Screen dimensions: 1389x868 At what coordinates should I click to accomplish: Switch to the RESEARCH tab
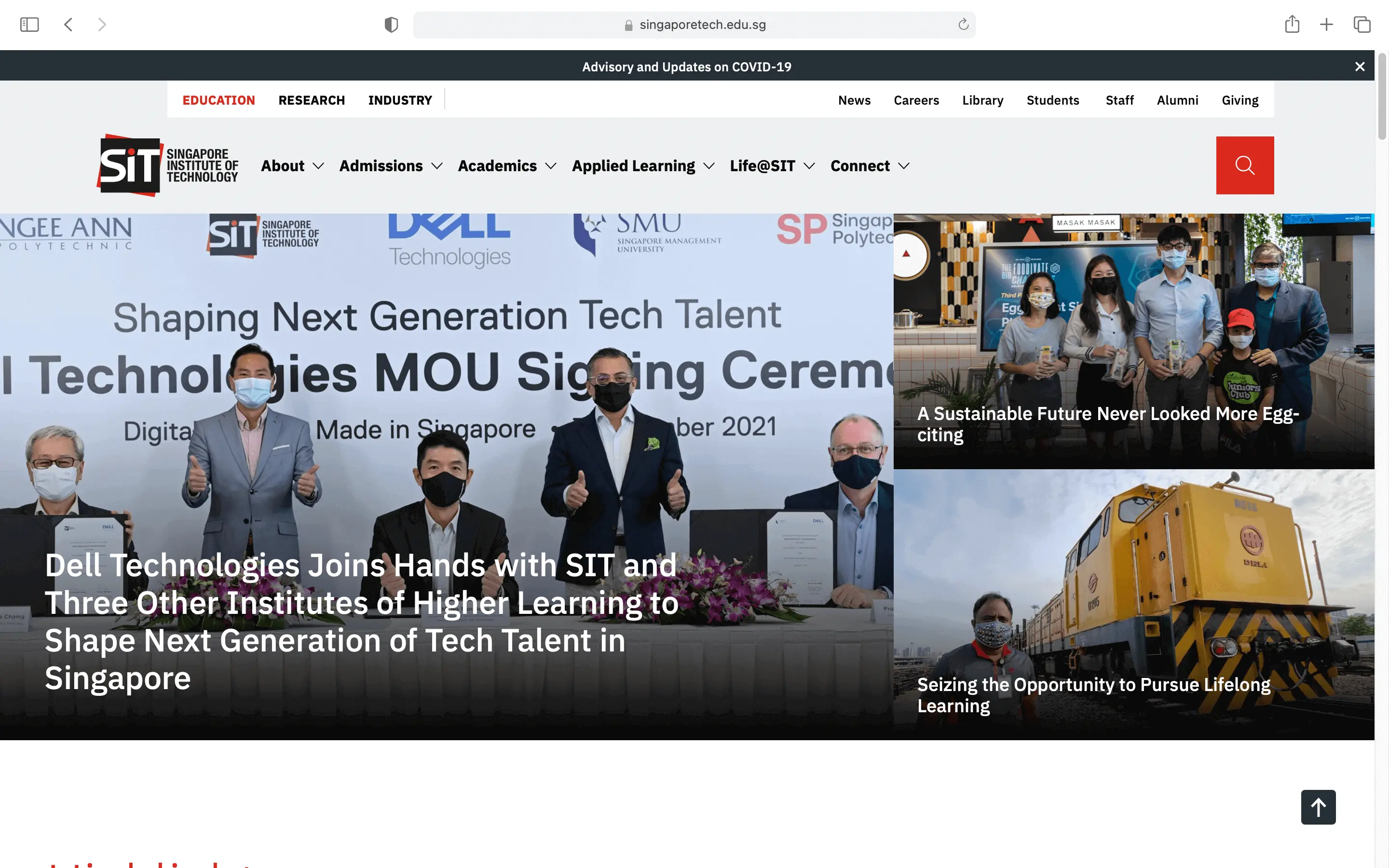coord(312,100)
